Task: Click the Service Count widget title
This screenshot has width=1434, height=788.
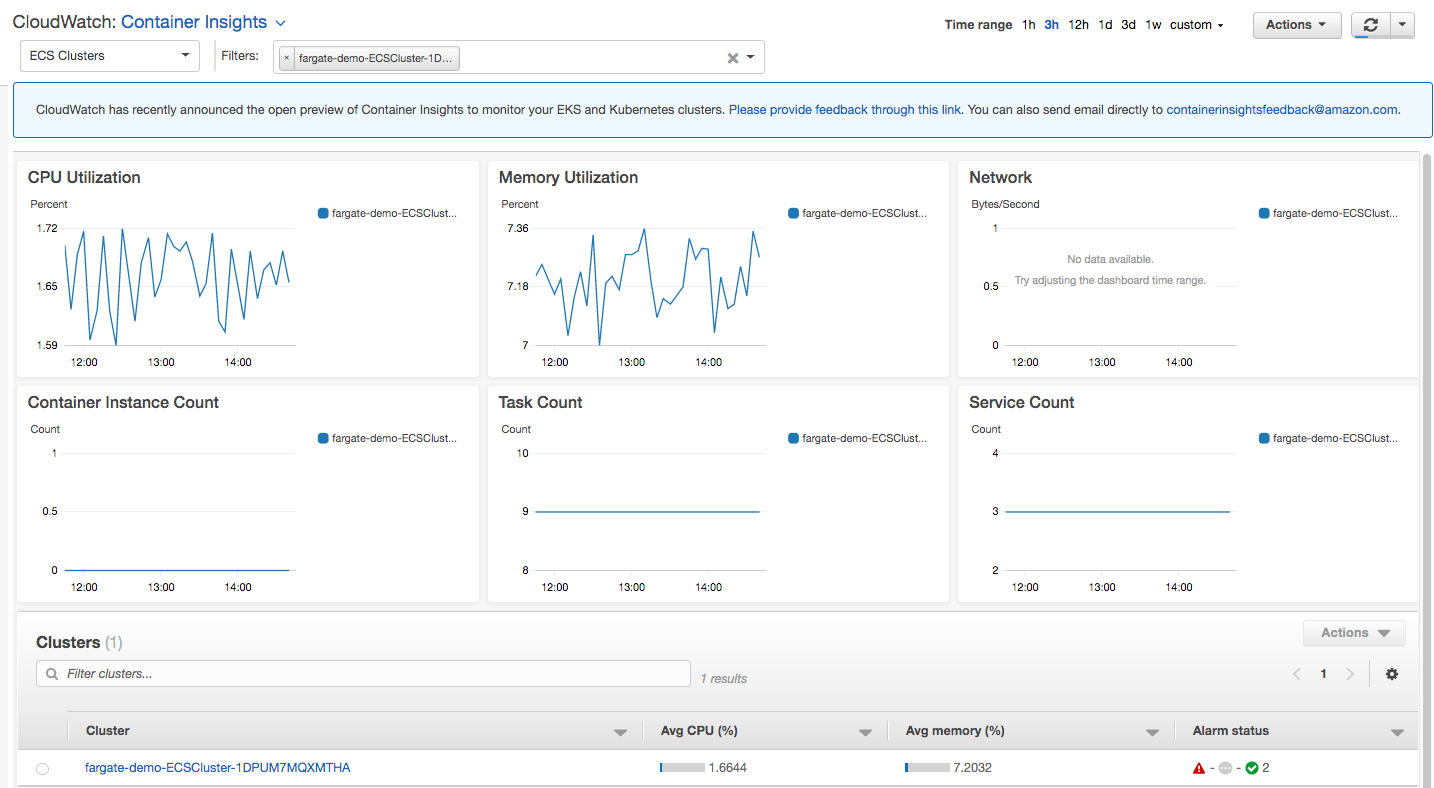Action: [1021, 403]
